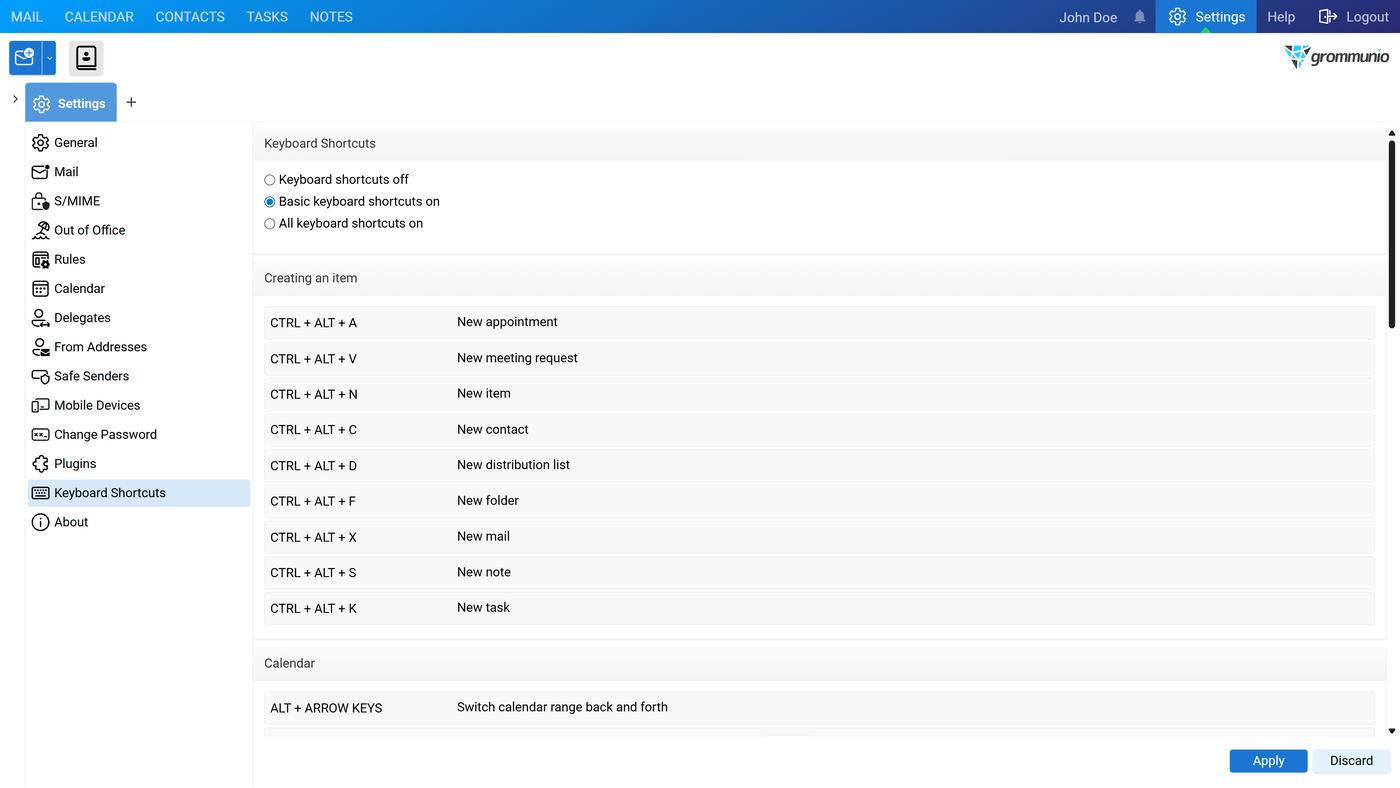Click the Change Password icon
The height and width of the screenshot is (788, 1400).
(x=41, y=435)
